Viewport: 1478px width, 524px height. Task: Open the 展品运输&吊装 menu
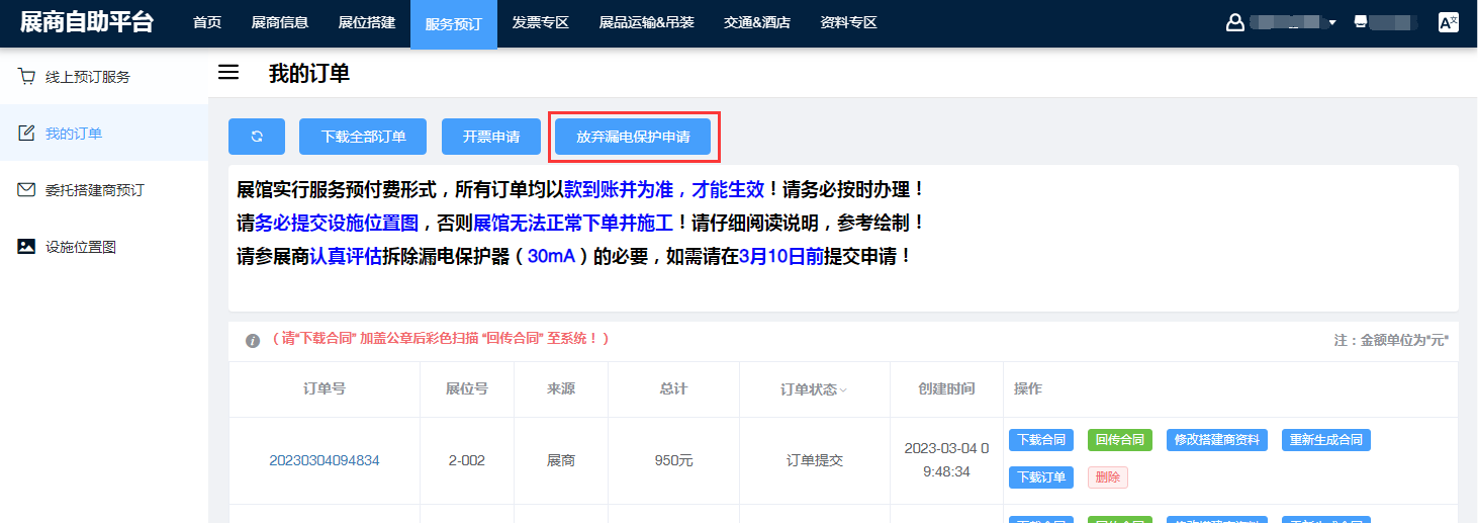click(646, 22)
